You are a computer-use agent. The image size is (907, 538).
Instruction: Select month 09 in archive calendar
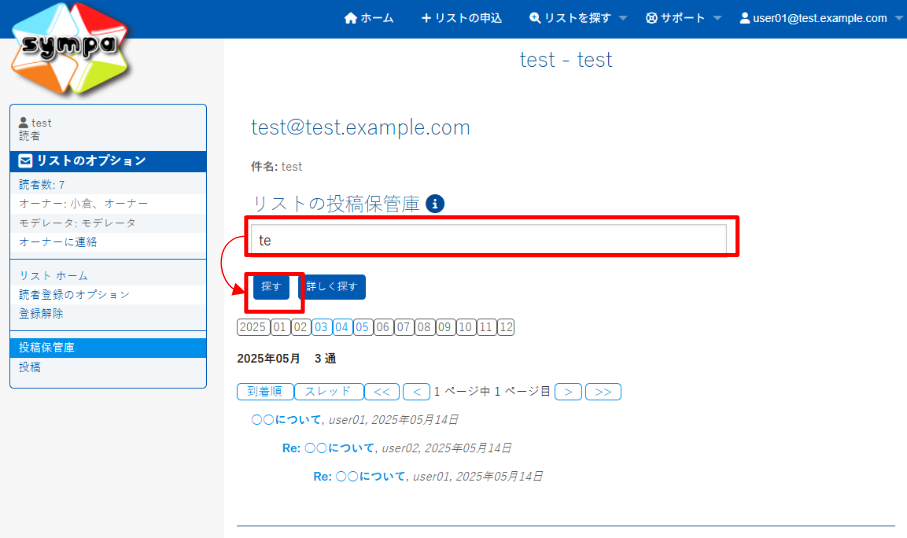point(444,327)
